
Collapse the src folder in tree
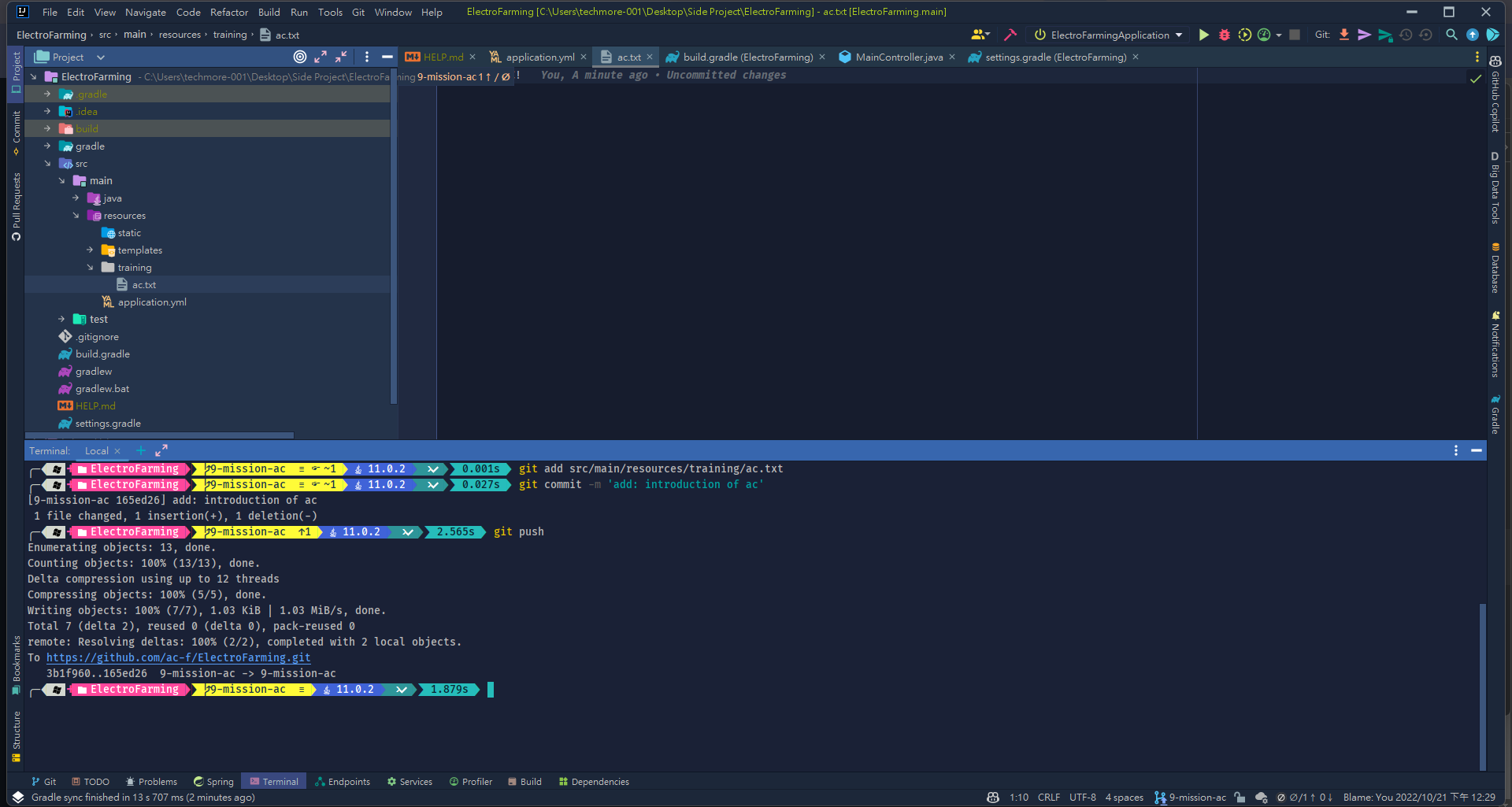click(47, 164)
